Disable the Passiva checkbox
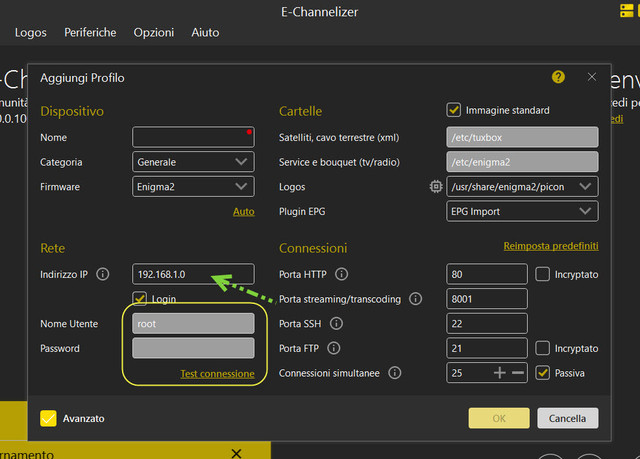This screenshot has height=459, width=640. (543, 373)
